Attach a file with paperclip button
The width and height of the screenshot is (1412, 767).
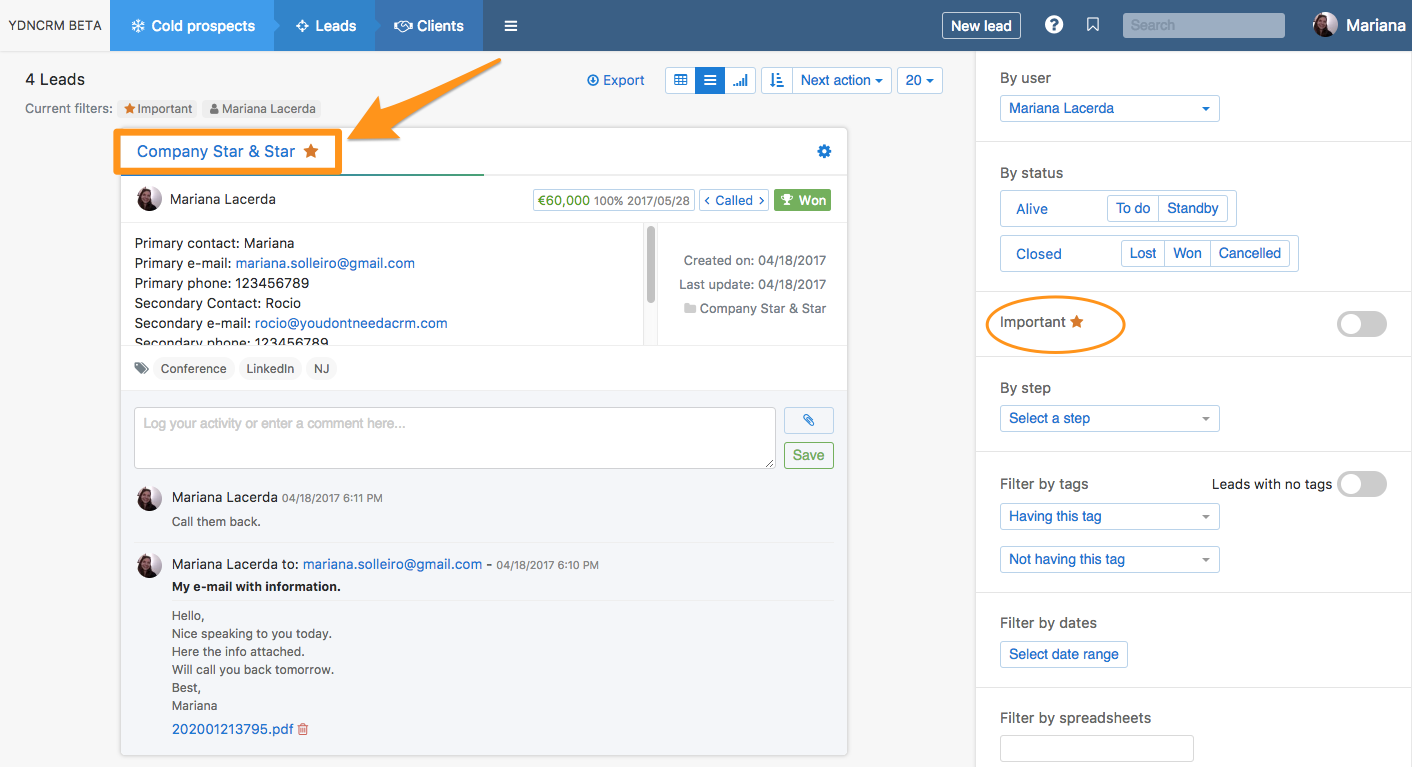(808, 421)
